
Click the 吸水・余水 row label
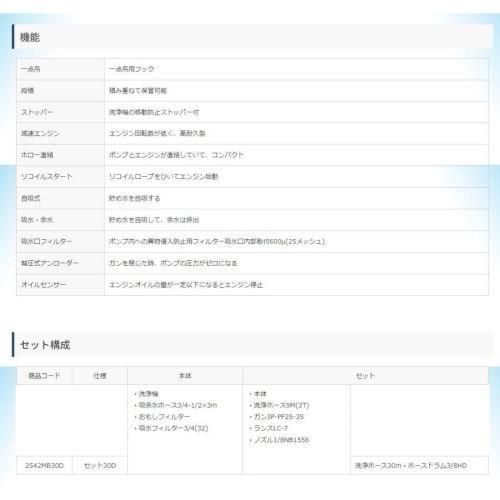click(37, 220)
